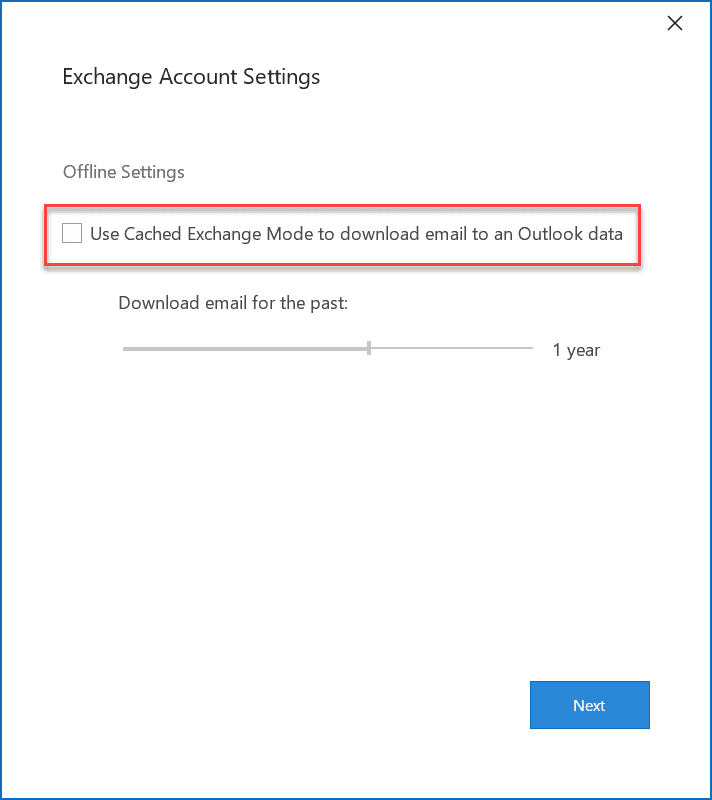
Task: Click the word 'Settings' in the dialog title
Action: (285, 76)
